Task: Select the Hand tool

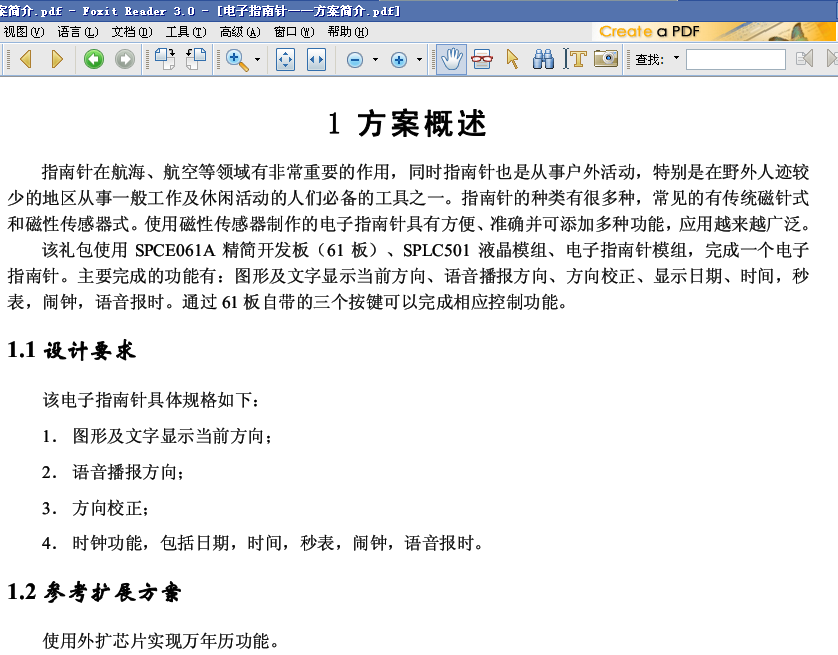Action: pos(451,59)
